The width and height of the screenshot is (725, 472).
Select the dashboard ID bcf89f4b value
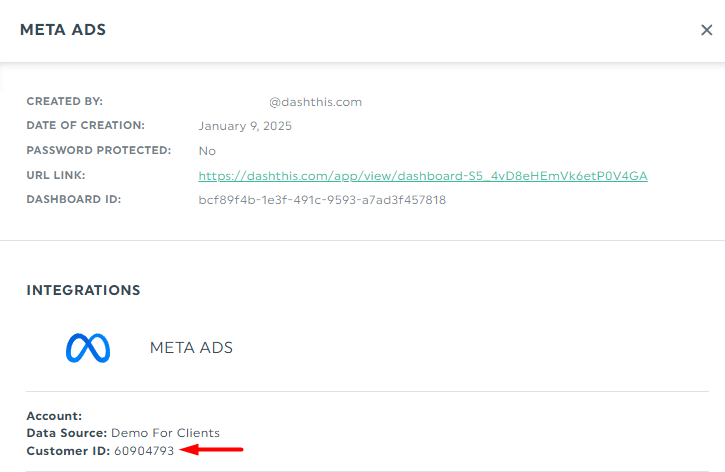[x=322, y=200]
